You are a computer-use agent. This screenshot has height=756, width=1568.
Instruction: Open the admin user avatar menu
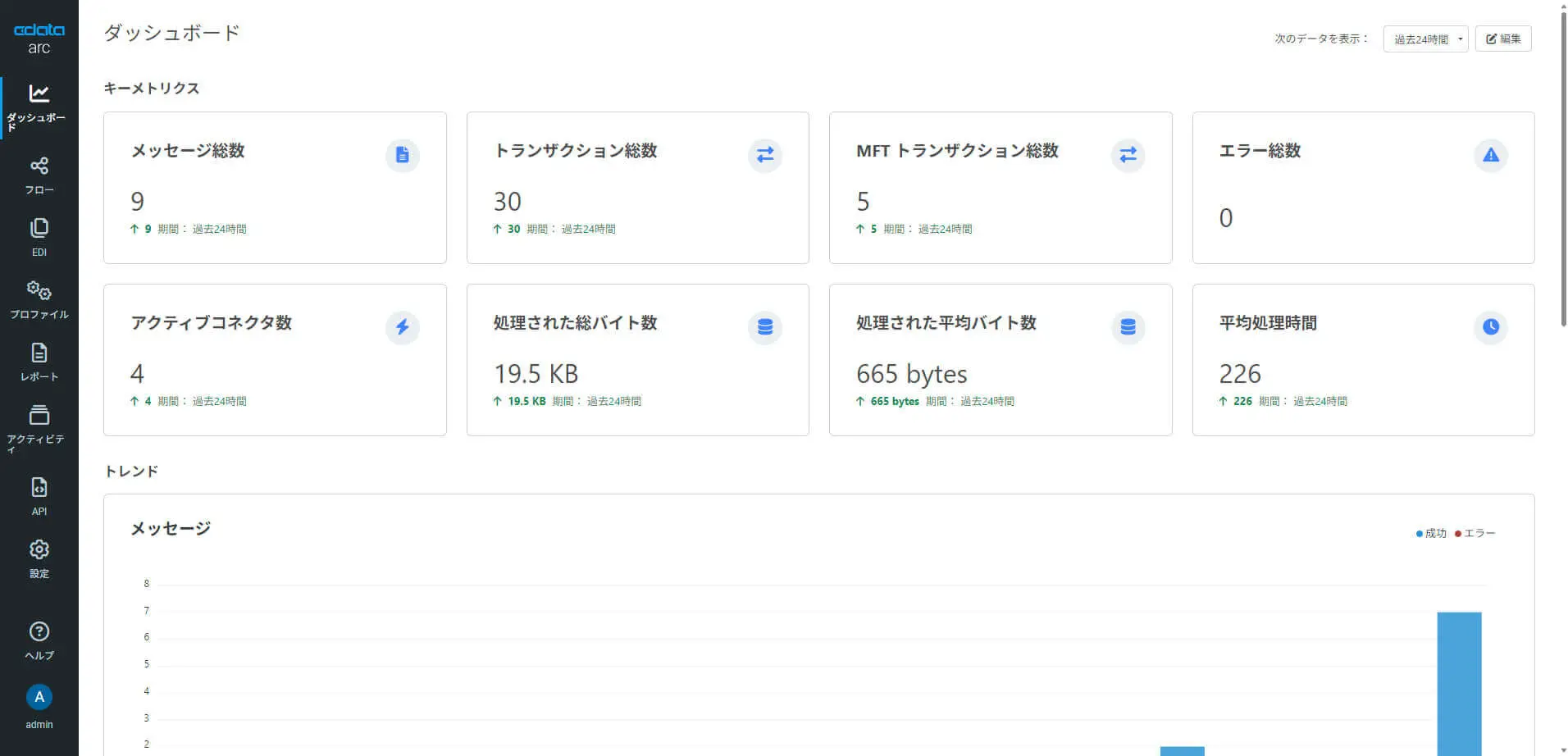(39, 697)
